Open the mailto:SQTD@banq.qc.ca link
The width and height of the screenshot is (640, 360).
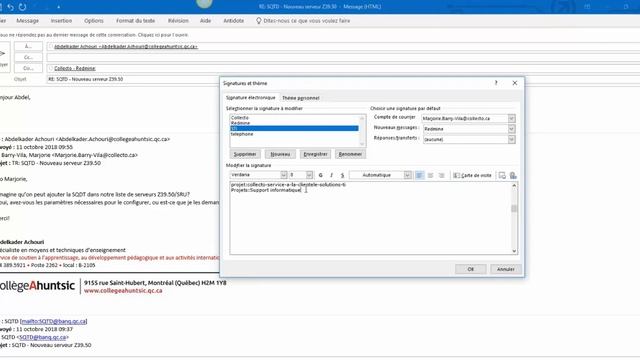coord(53,321)
